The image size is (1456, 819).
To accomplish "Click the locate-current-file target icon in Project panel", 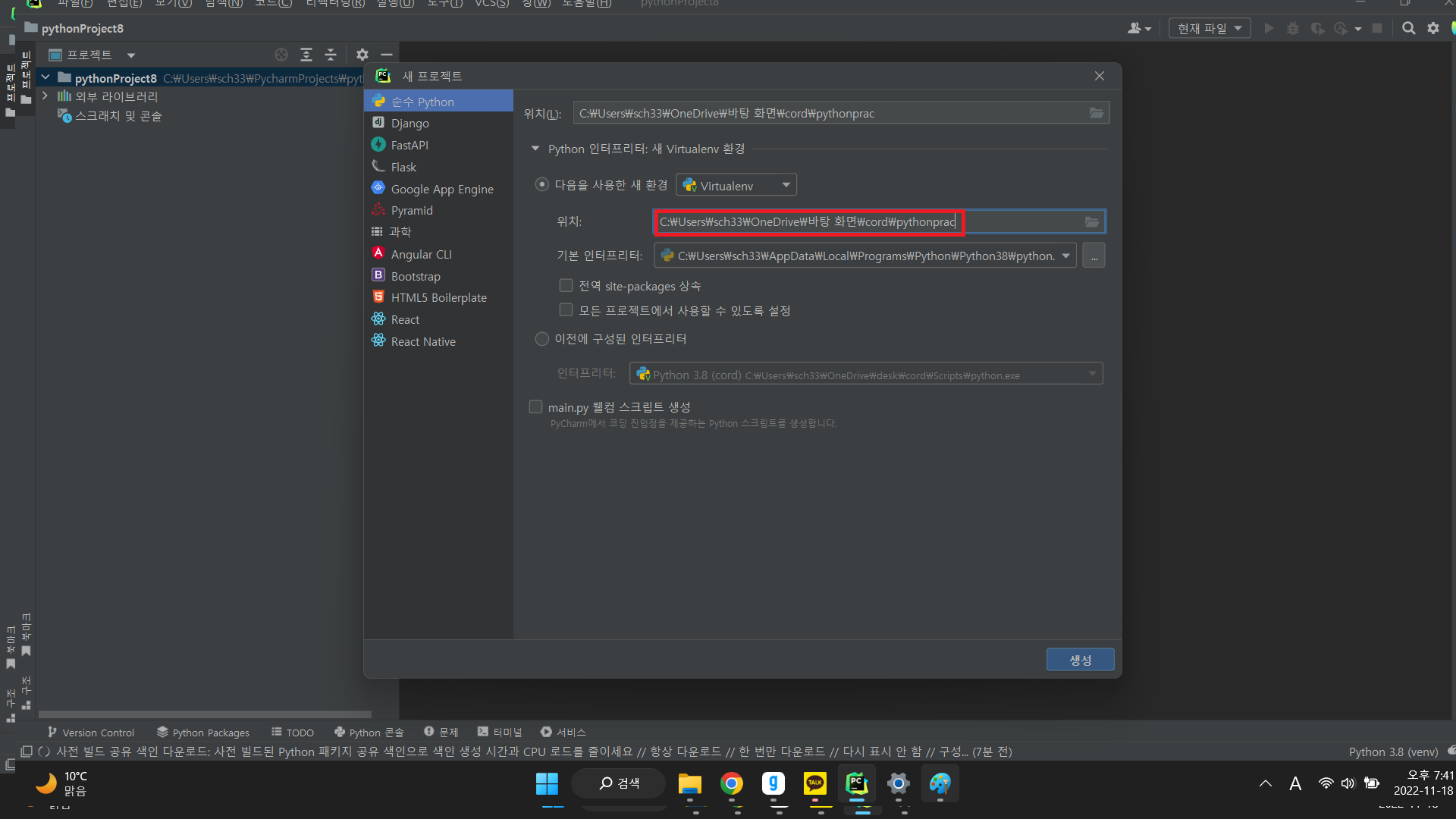I will point(281,55).
